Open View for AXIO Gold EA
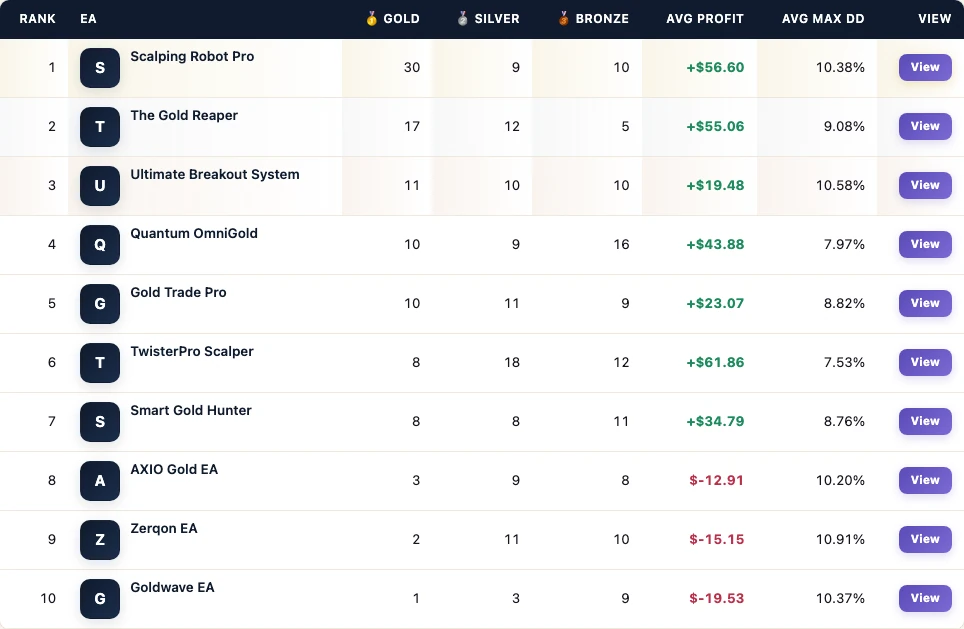Screen dimensions: 964x629 (x=925, y=480)
